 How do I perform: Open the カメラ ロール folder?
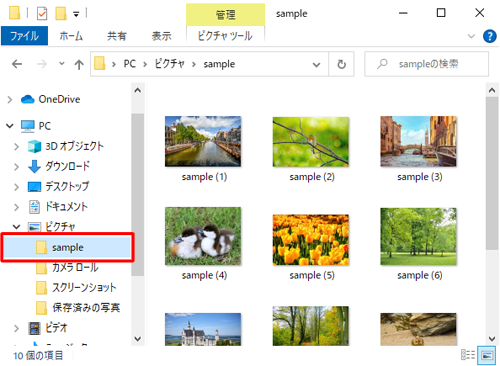67,267
